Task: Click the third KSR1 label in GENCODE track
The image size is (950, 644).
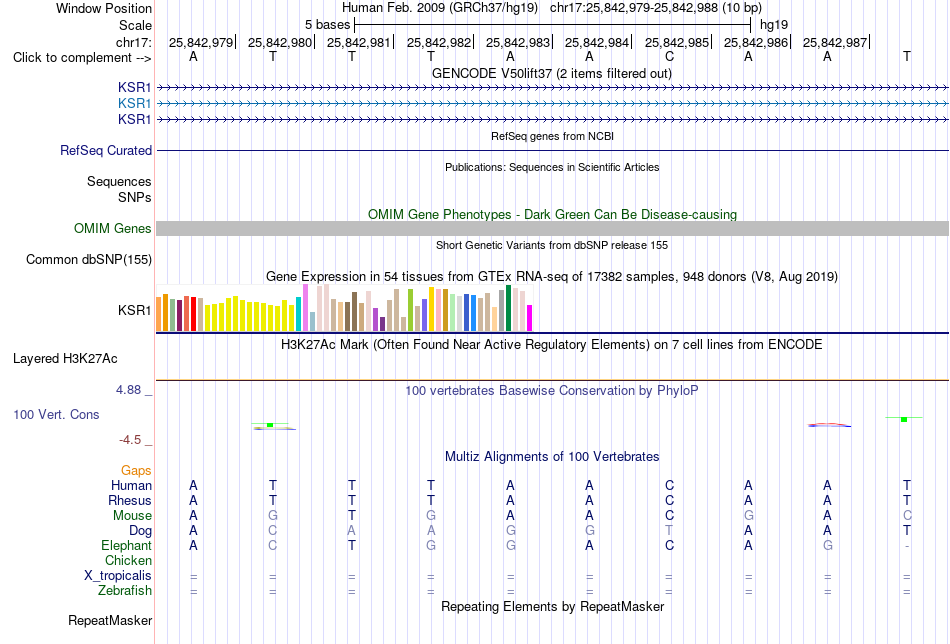Action: click(x=135, y=119)
